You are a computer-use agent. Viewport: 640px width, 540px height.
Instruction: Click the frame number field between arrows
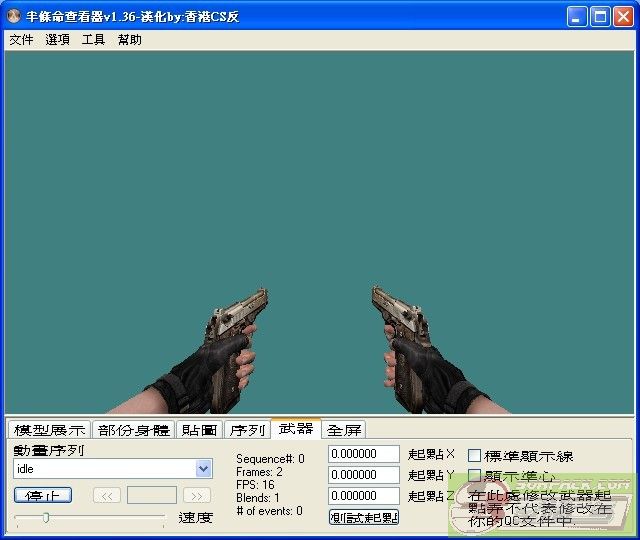152,496
